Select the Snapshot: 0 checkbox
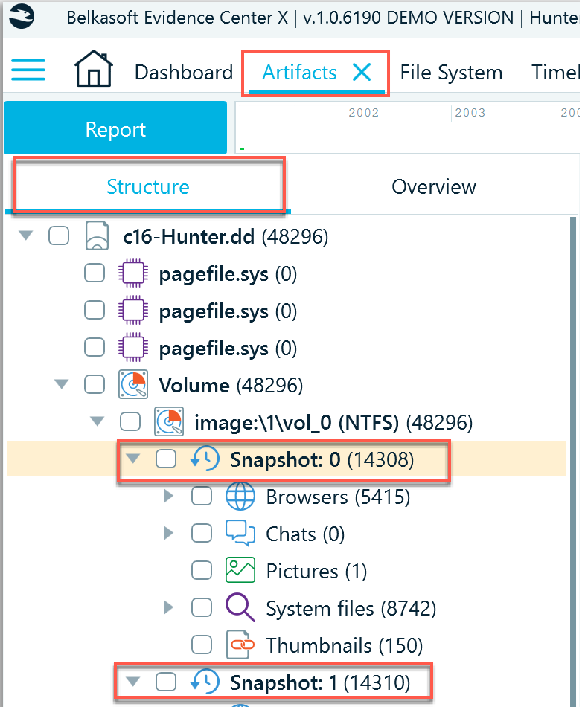The width and height of the screenshot is (580, 707). (x=166, y=459)
